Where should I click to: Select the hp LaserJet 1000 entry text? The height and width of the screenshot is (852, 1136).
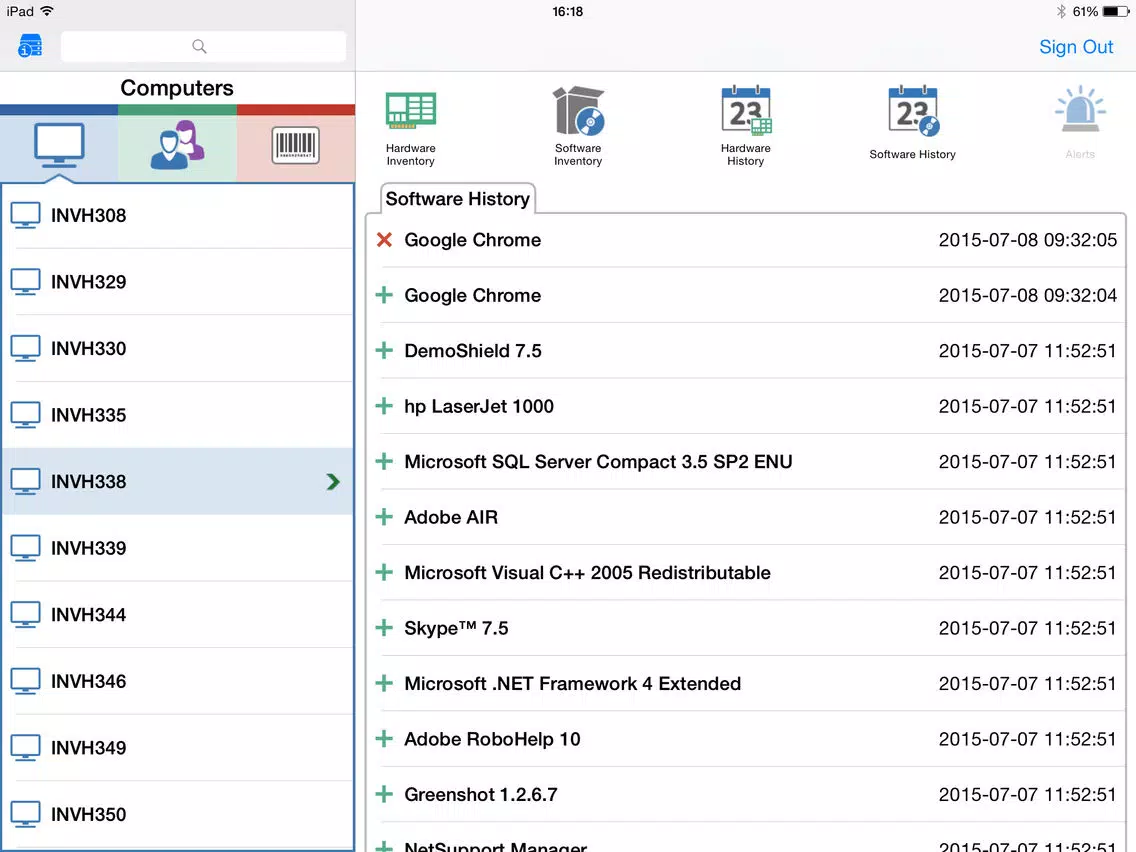[479, 406]
